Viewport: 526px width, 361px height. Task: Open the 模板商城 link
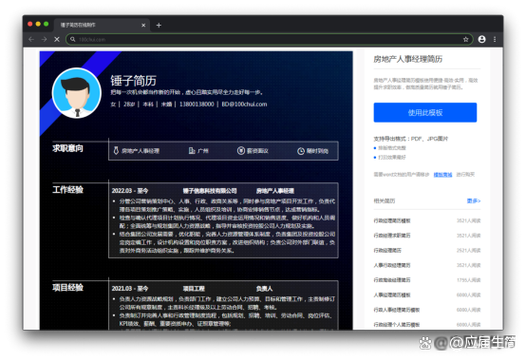[443, 174]
